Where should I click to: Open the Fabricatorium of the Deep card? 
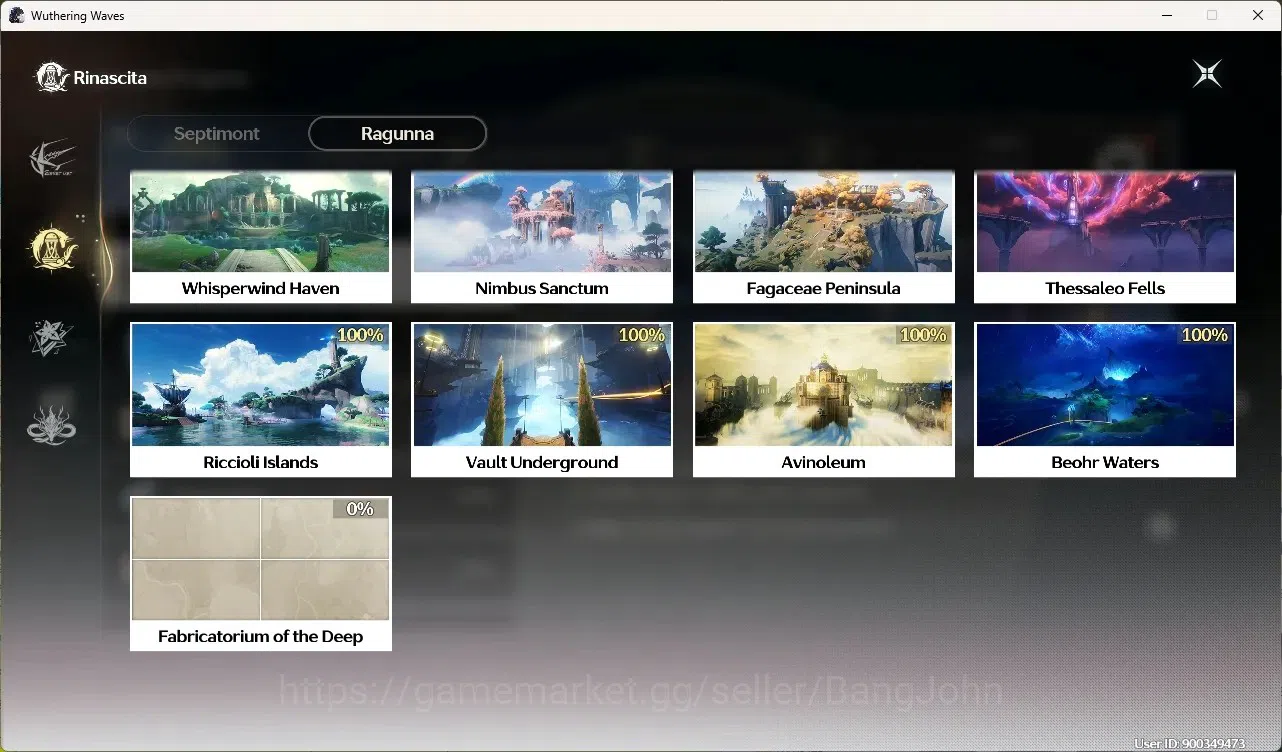pos(261,573)
